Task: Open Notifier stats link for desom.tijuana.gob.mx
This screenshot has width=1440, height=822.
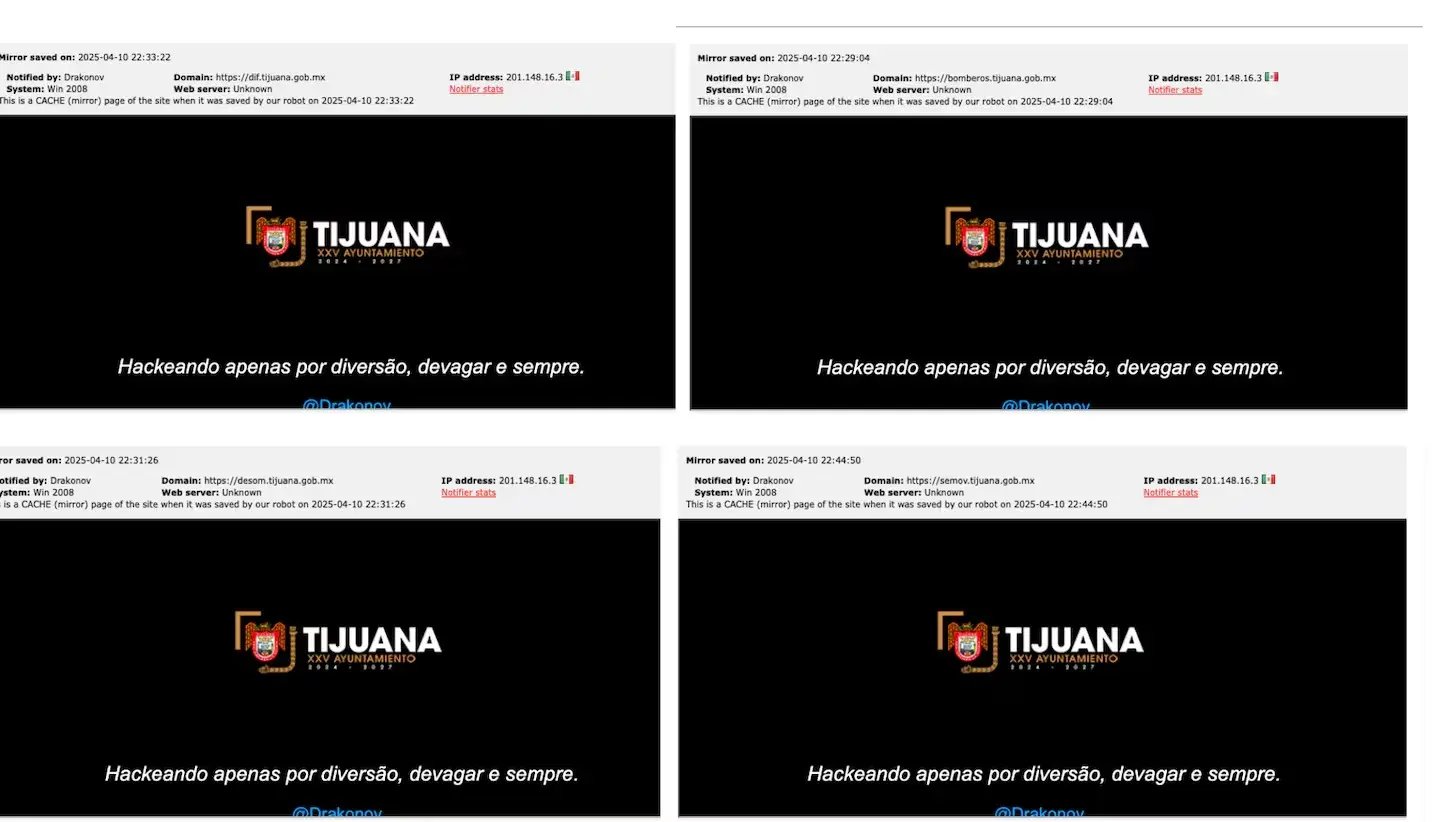Action: (468, 492)
